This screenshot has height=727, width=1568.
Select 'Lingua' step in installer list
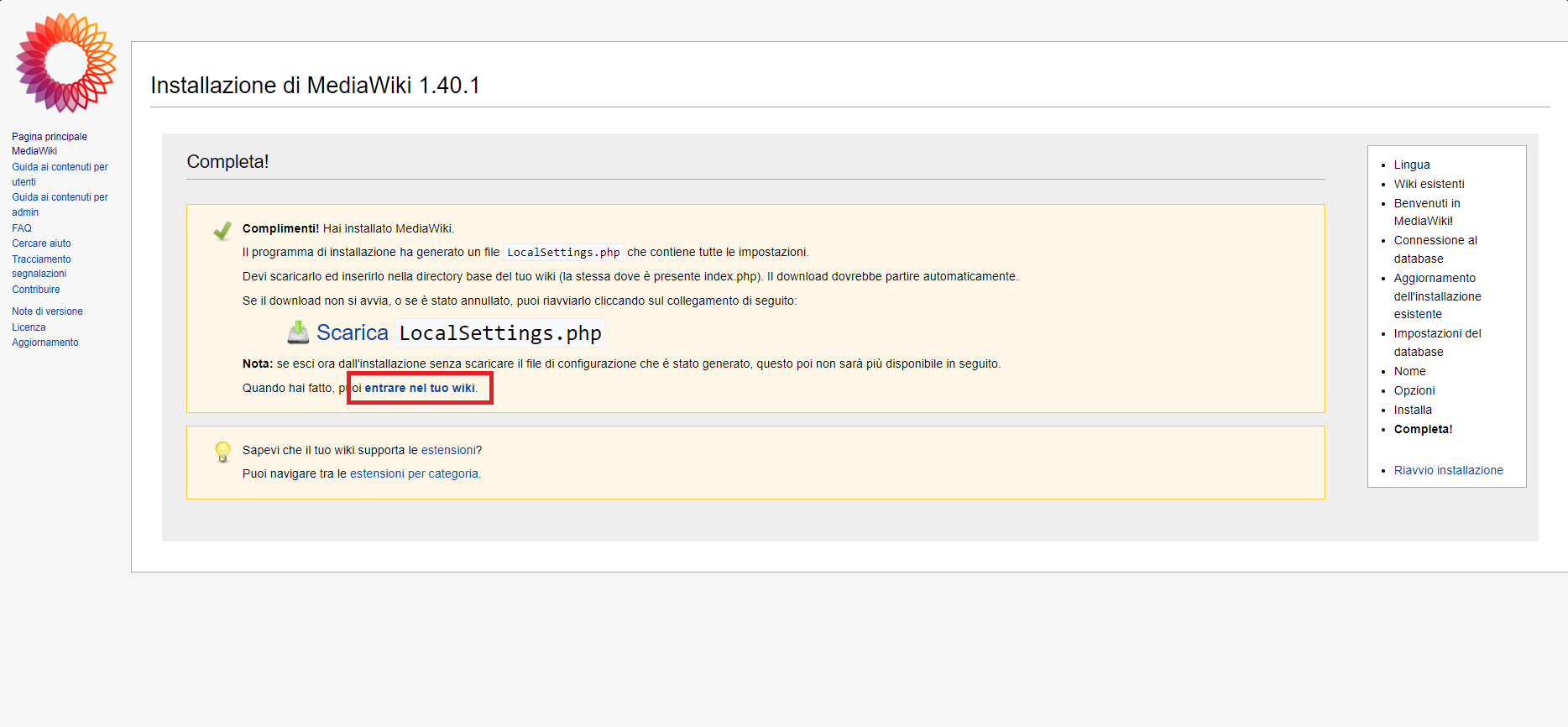click(x=1412, y=165)
